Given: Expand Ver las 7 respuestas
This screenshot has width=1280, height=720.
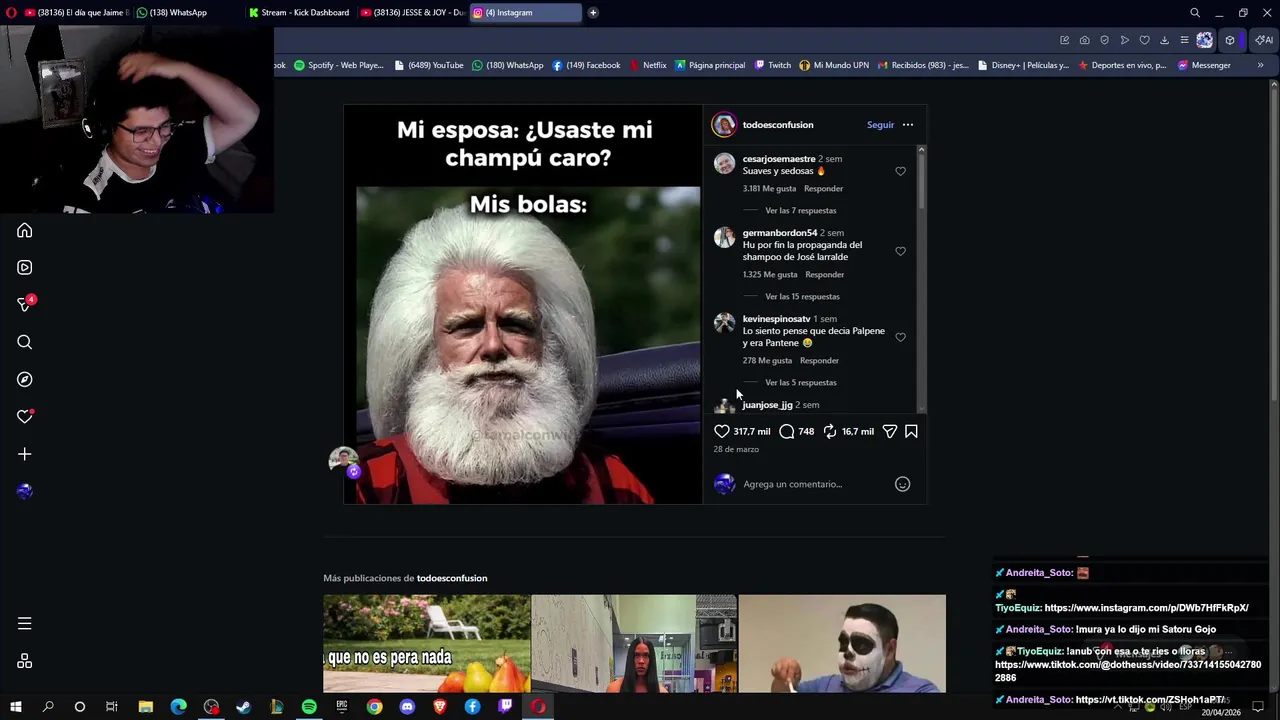Looking at the screenshot, I should [x=800, y=211].
